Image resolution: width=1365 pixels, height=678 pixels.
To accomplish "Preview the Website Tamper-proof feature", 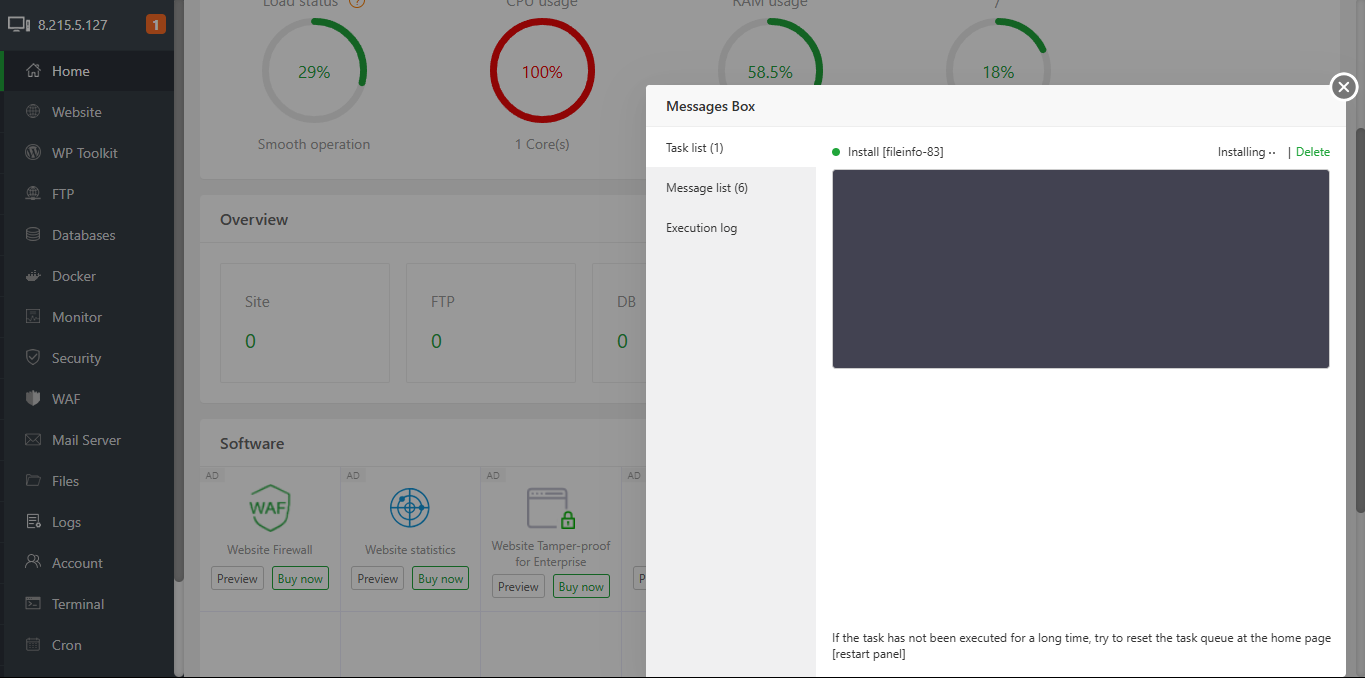I will (517, 586).
